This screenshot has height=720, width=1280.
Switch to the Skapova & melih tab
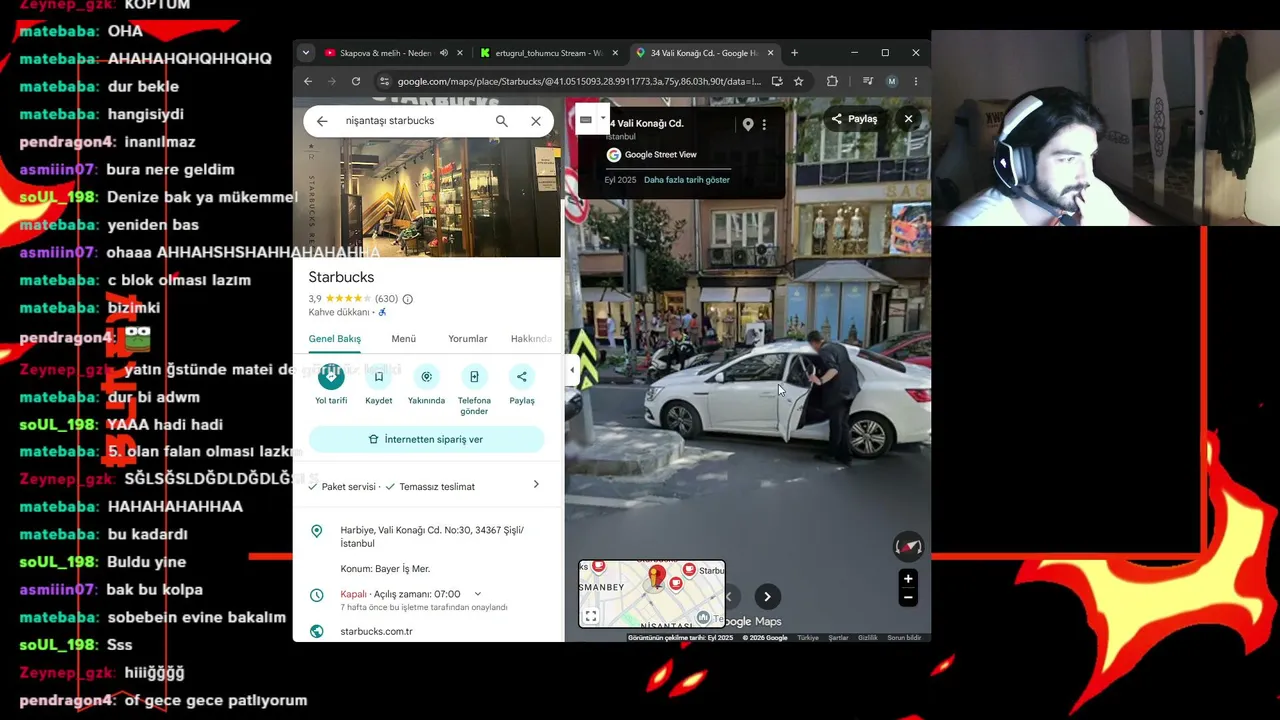[385, 53]
